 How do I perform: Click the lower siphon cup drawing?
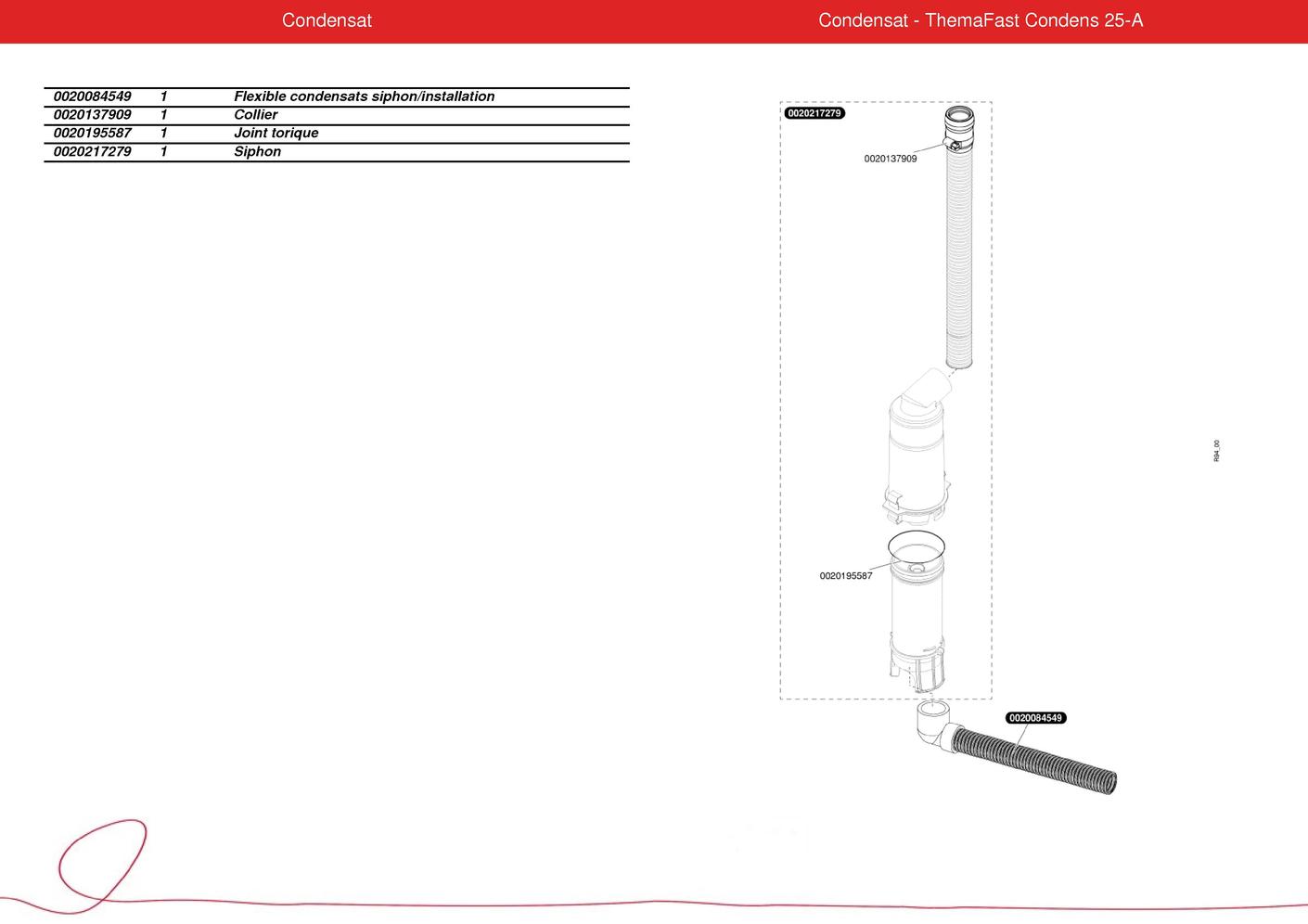point(917,622)
